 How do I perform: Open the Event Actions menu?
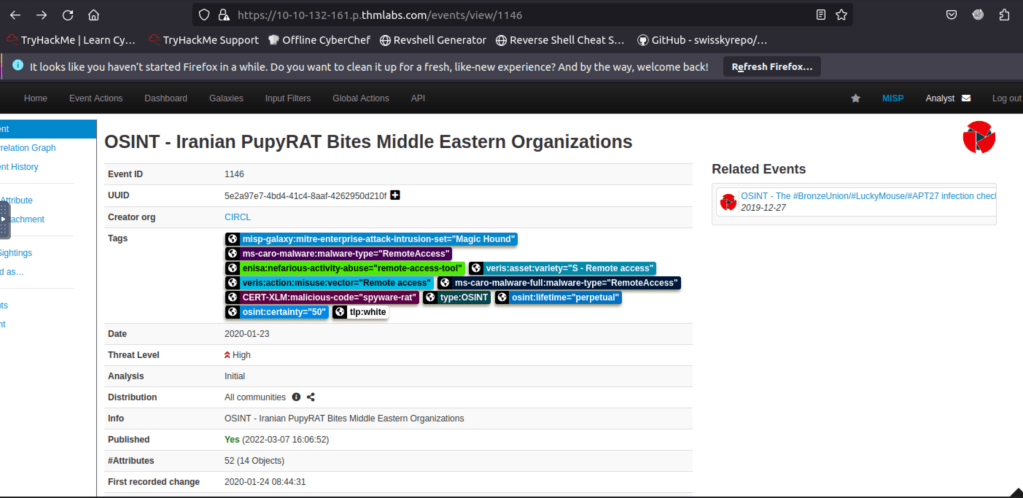click(95, 98)
